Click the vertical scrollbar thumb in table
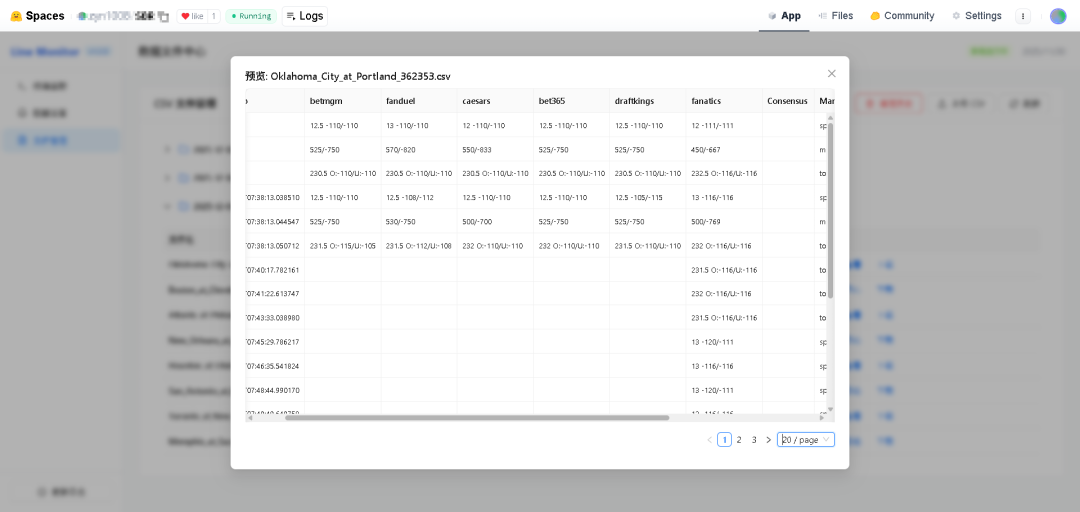This screenshot has width=1080, height=512. (x=830, y=208)
